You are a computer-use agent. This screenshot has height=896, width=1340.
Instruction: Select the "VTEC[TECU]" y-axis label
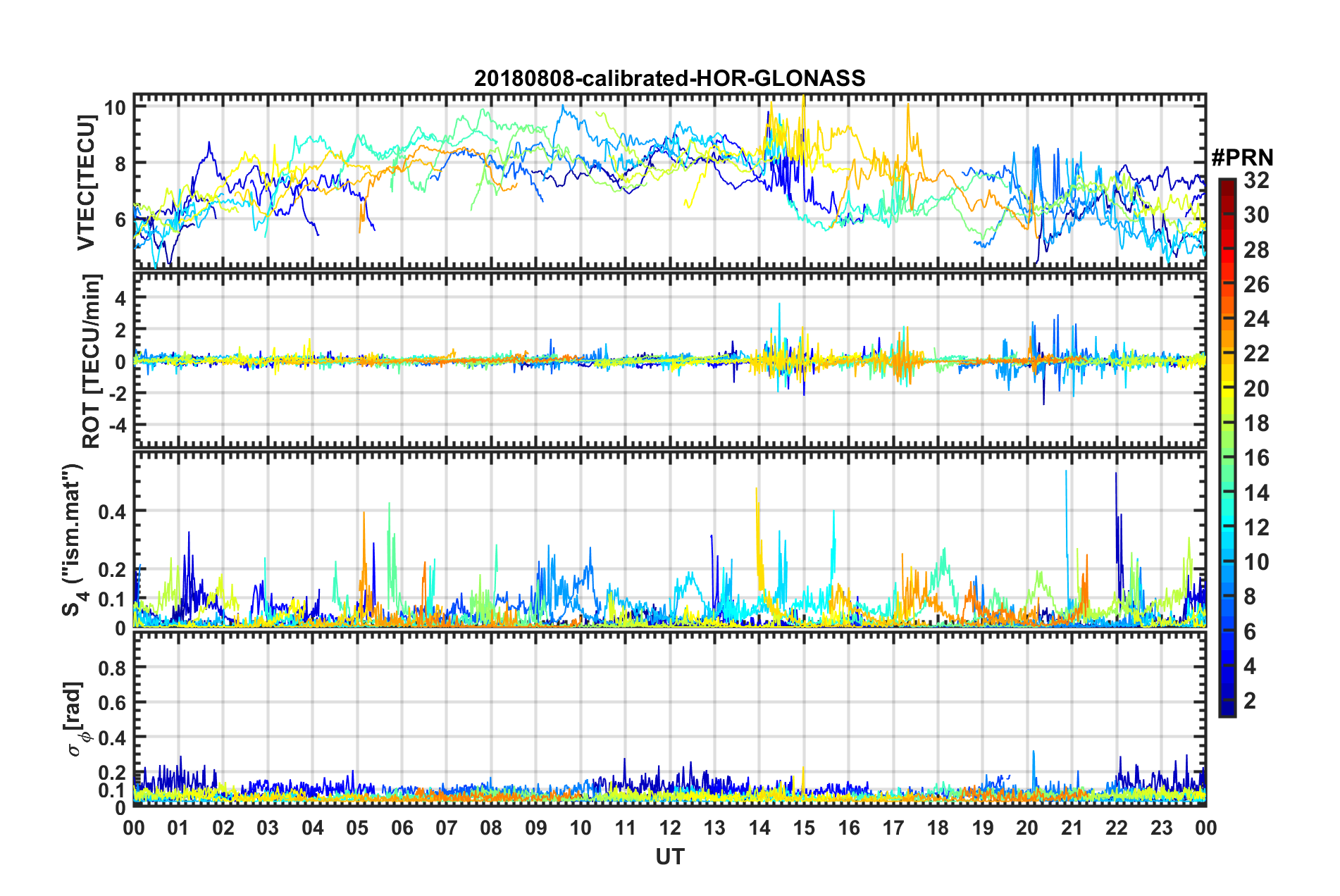(x=86, y=182)
